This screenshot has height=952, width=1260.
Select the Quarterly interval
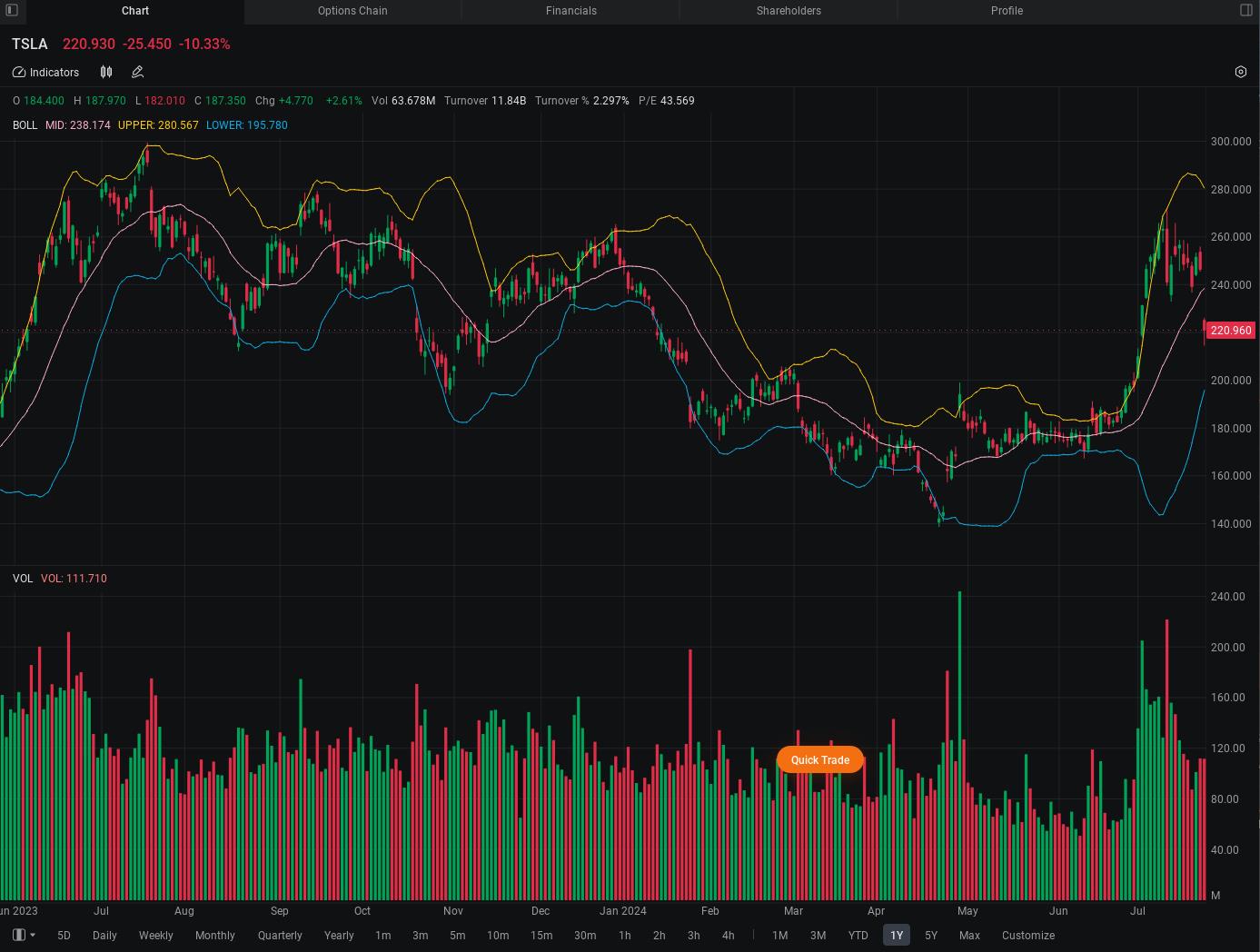click(280, 935)
